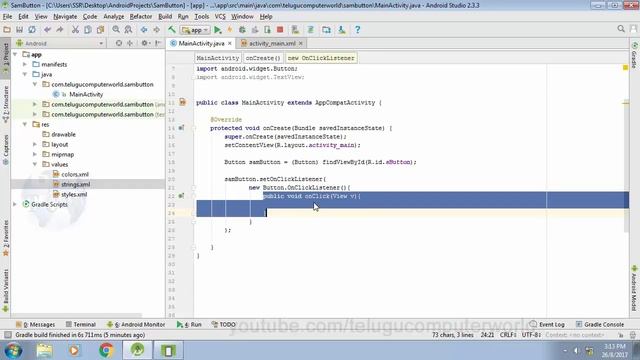Expand the manifests folder
The image size is (640, 360).
point(25,64)
